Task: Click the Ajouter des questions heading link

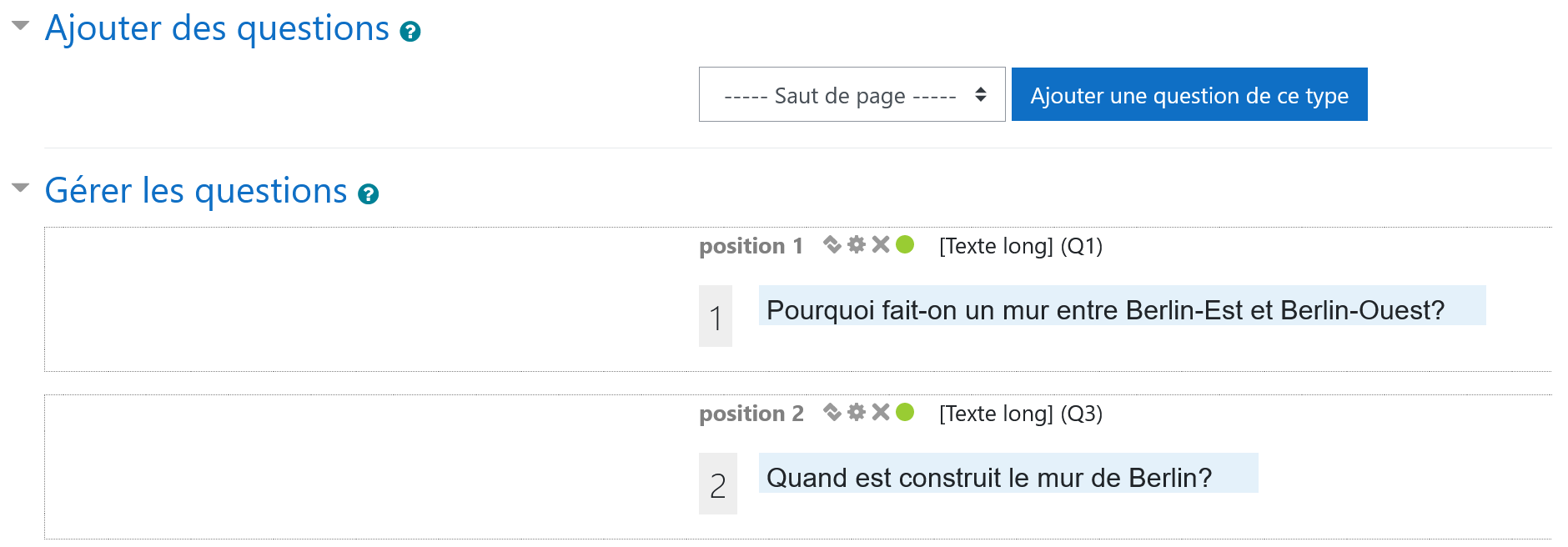Action: (x=217, y=28)
